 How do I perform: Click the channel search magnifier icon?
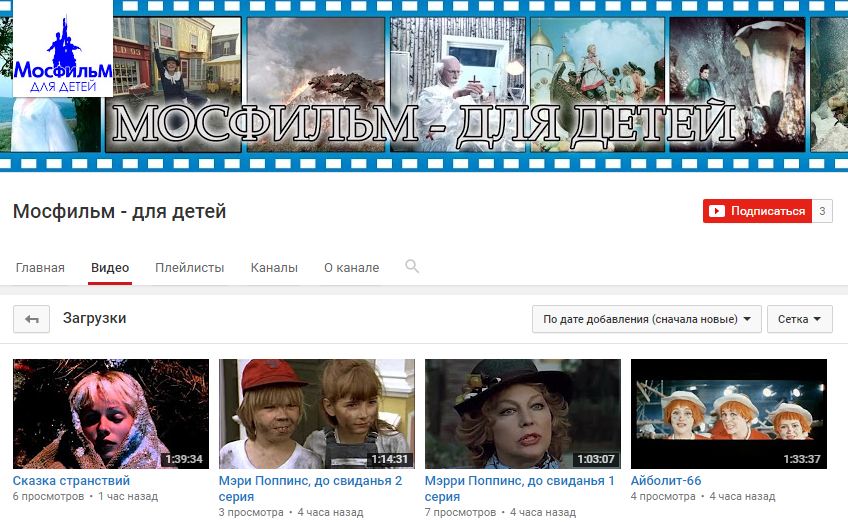pos(412,267)
